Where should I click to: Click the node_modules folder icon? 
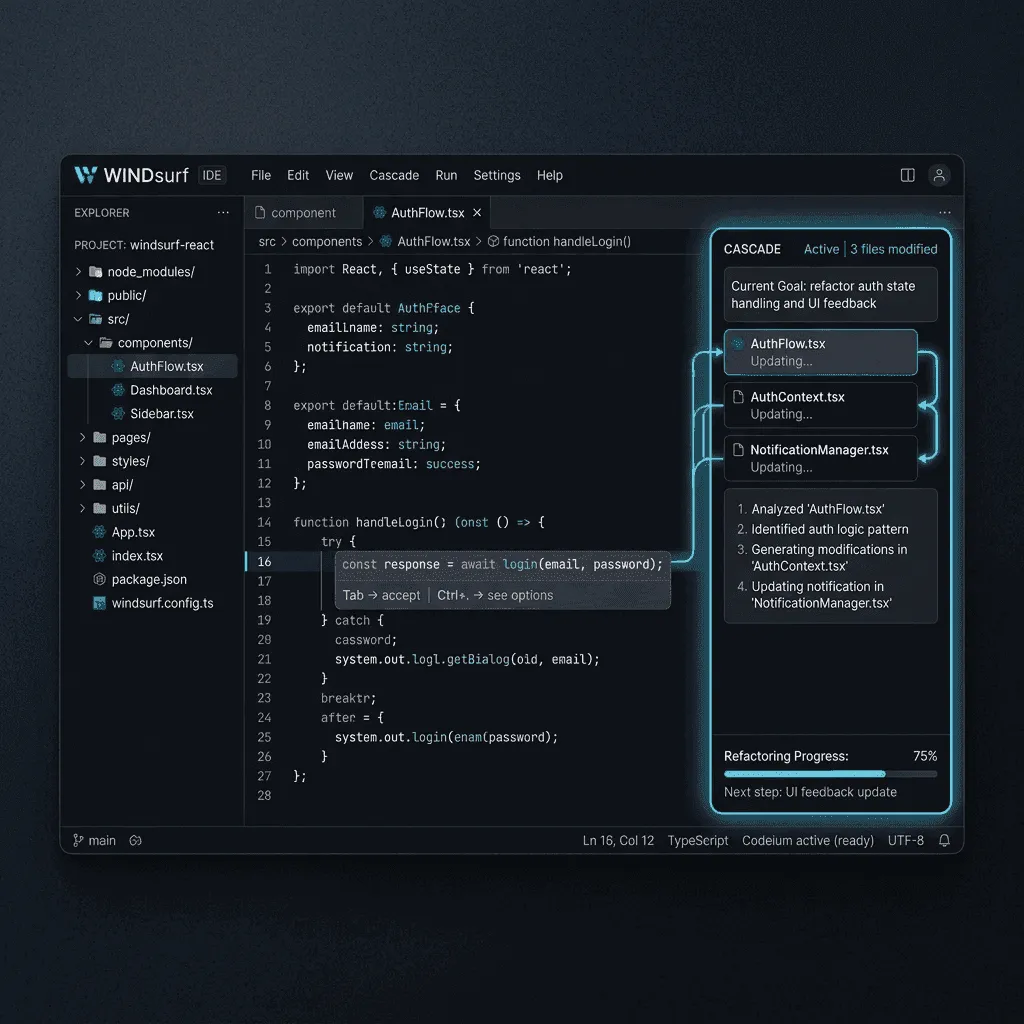pos(95,272)
